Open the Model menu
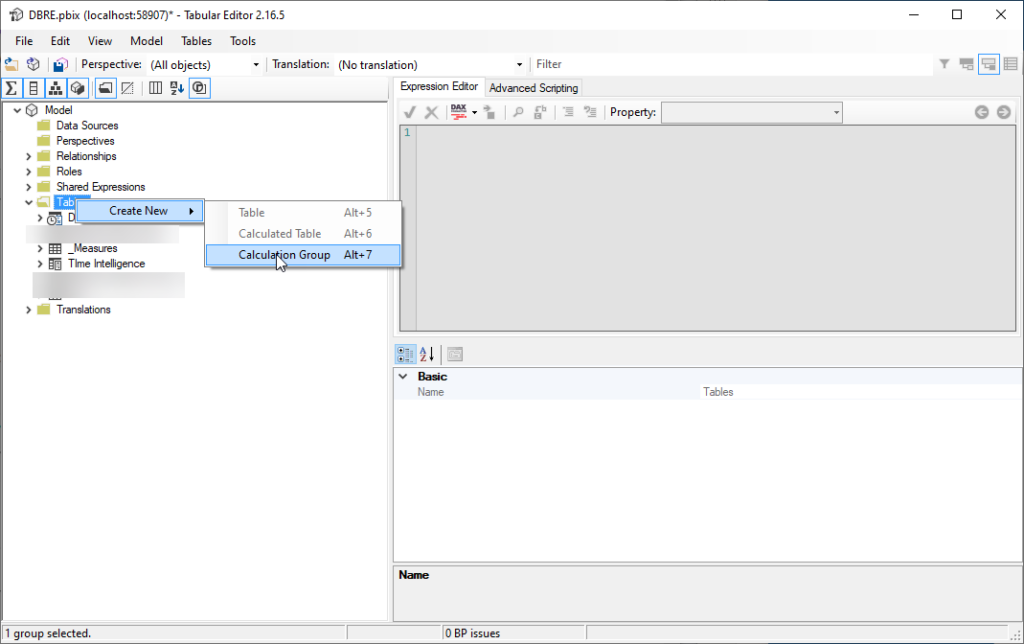 [146, 40]
